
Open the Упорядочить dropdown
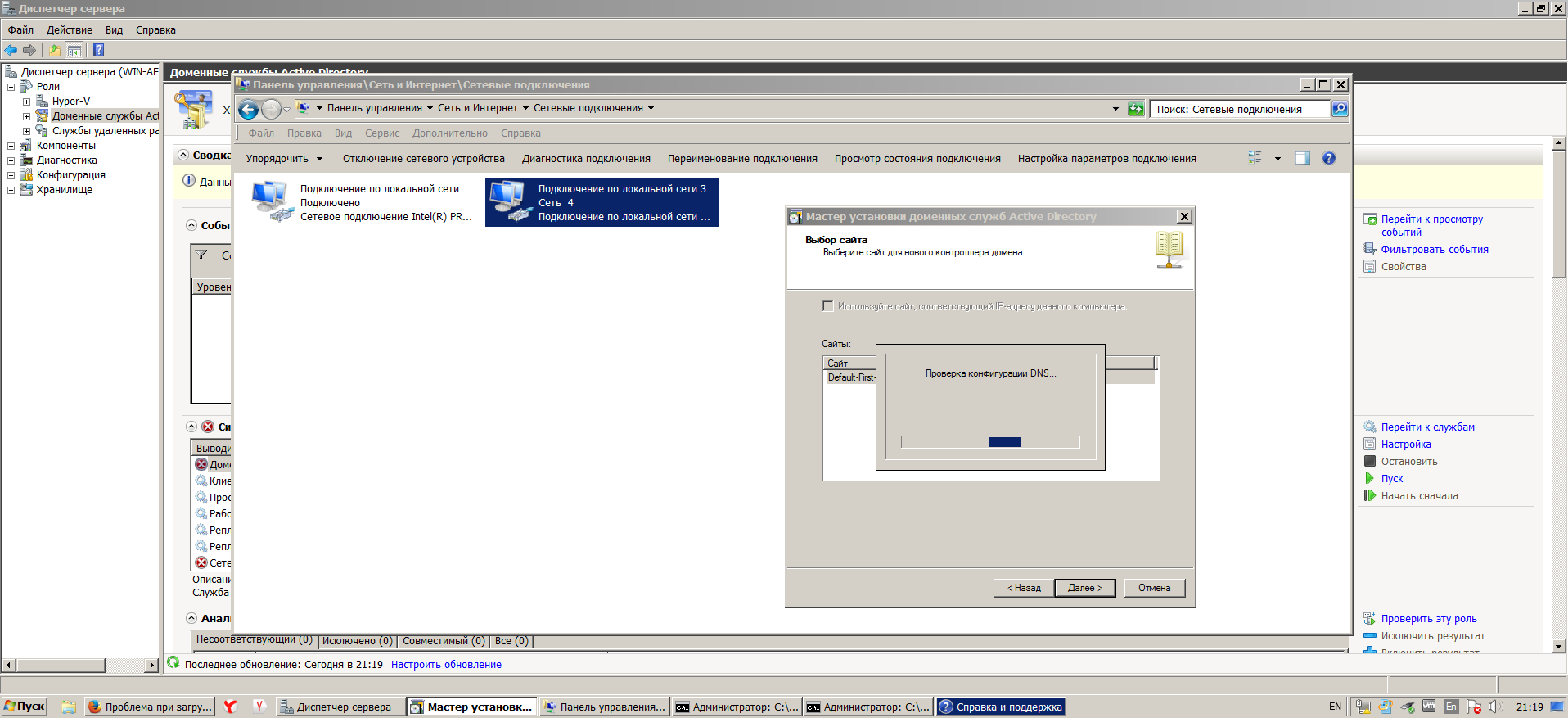point(284,159)
